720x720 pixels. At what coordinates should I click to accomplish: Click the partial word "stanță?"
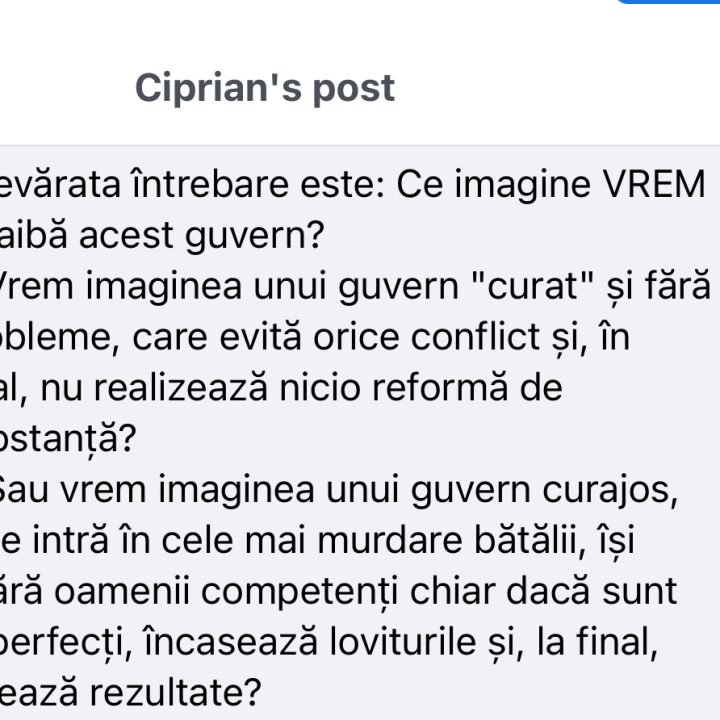[68, 439]
